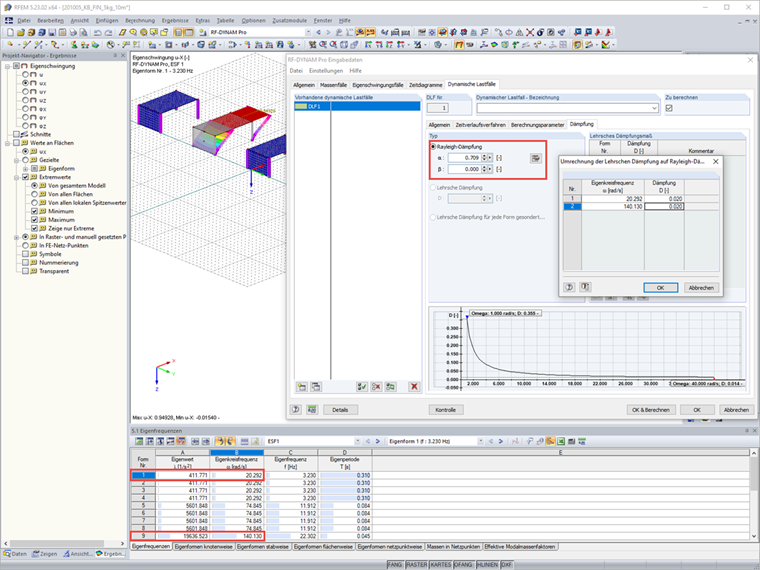This screenshot has height=570, width=760.
Task: Click the Open folder icon in the toolbar
Action: (20, 32)
